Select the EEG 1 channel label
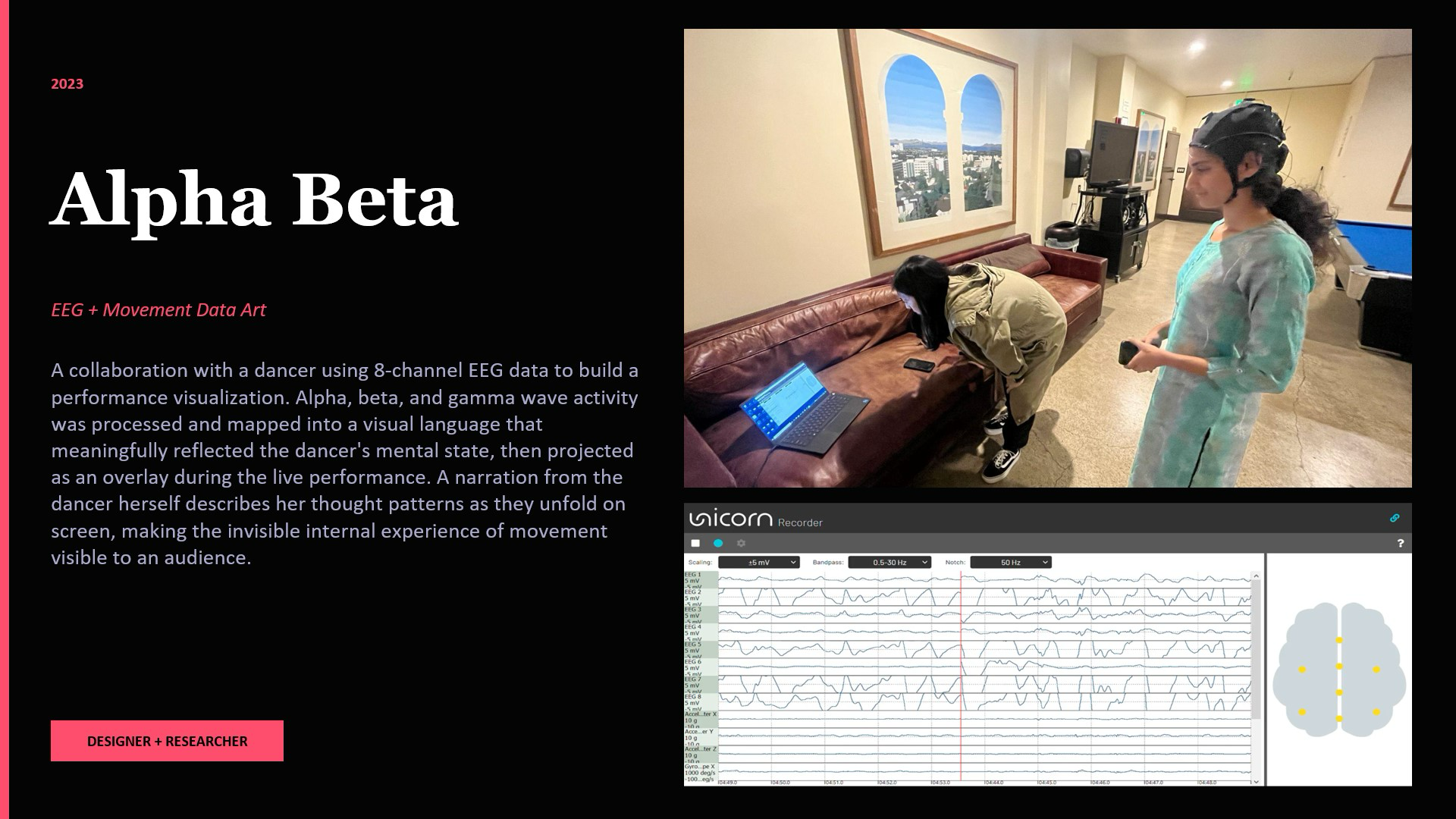Viewport: 1456px width, 819px height. pyautogui.click(x=701, y=581)
